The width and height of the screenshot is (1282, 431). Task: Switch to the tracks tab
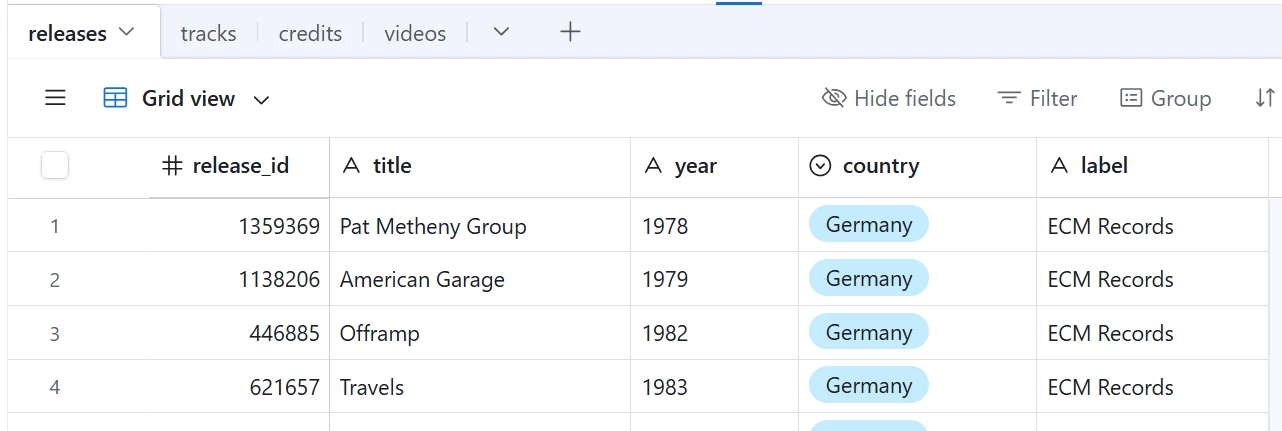[x=208, y=33]
